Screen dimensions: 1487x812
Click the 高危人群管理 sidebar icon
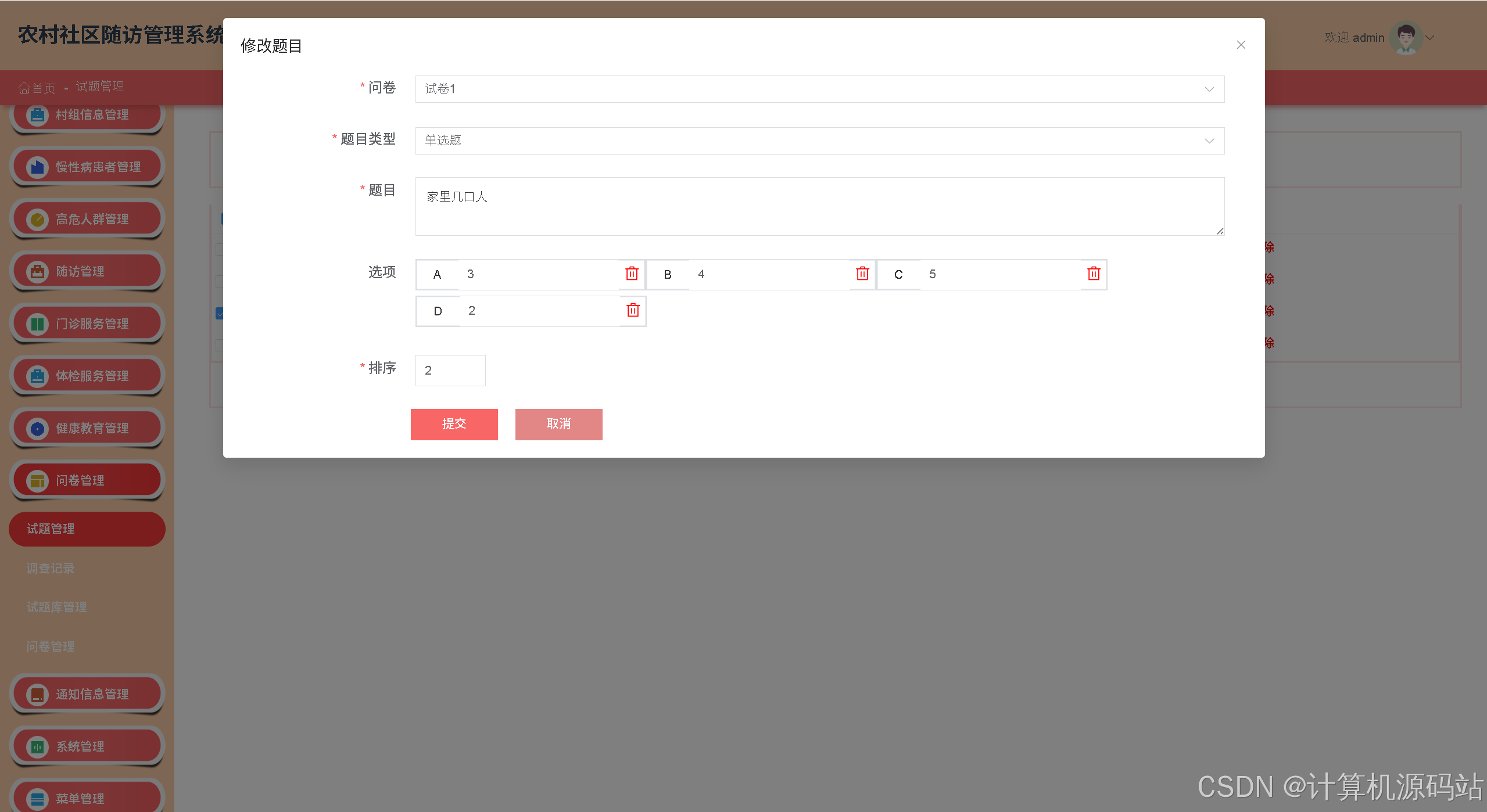(37, 220)
